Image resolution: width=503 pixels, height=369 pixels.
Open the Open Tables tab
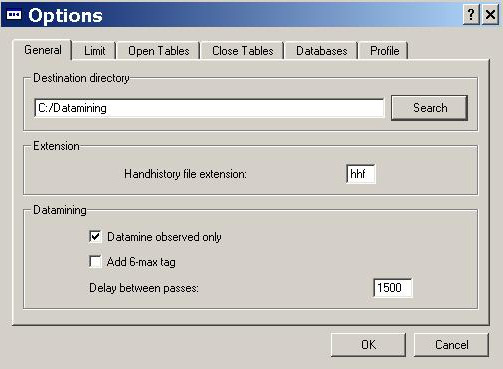pyautogui.click(x=159, y=51)
